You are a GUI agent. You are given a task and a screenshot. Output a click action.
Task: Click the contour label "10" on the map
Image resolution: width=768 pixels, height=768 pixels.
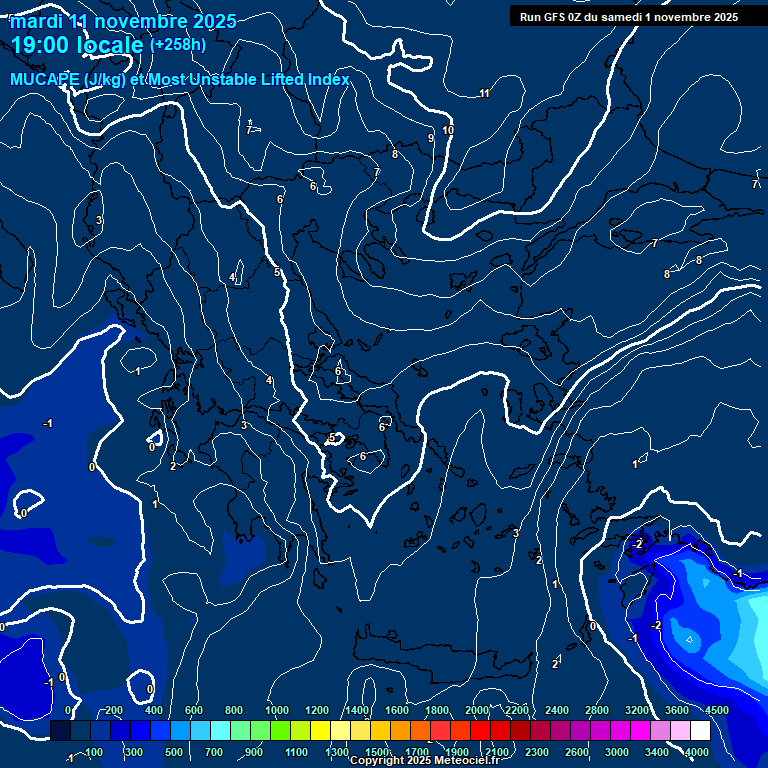448,130
